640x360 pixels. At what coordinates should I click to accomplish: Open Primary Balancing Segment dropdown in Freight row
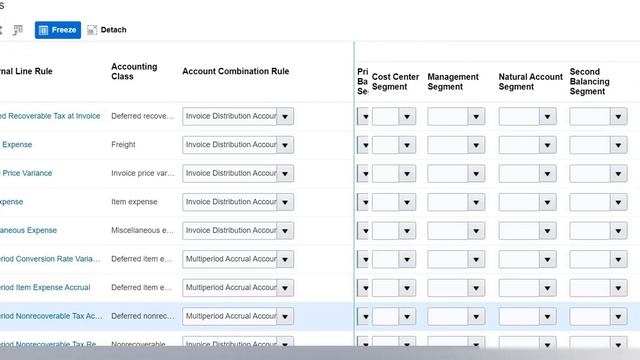[364, 145]
